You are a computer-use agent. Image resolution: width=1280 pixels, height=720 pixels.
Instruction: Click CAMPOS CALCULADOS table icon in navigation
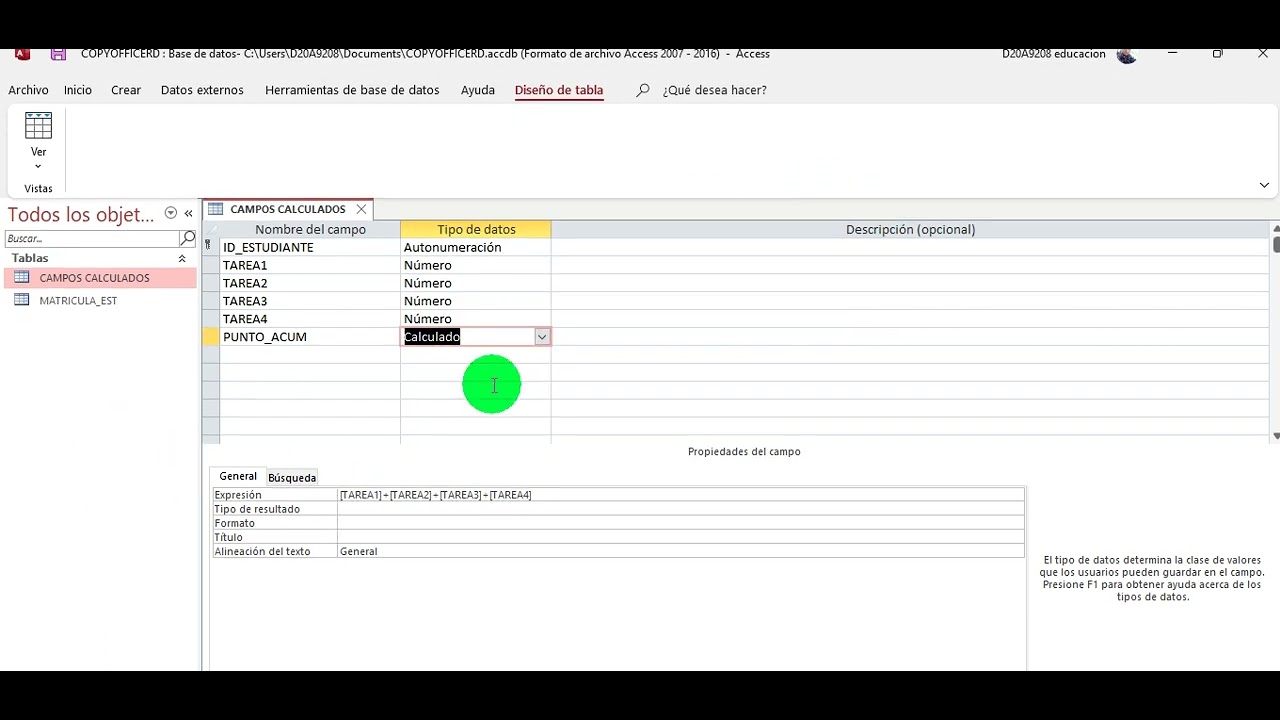pyautogui.click(x=22, y=278)
